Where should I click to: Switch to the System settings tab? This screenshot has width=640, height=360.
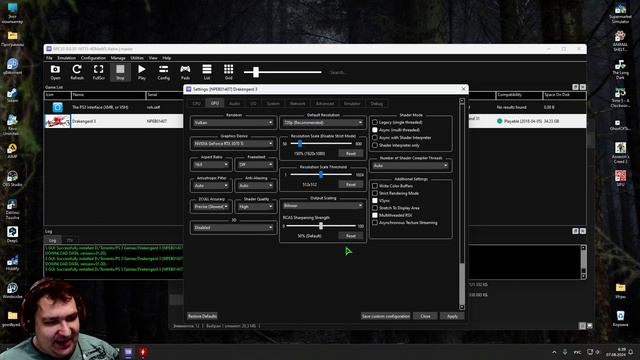click(273, 103)
